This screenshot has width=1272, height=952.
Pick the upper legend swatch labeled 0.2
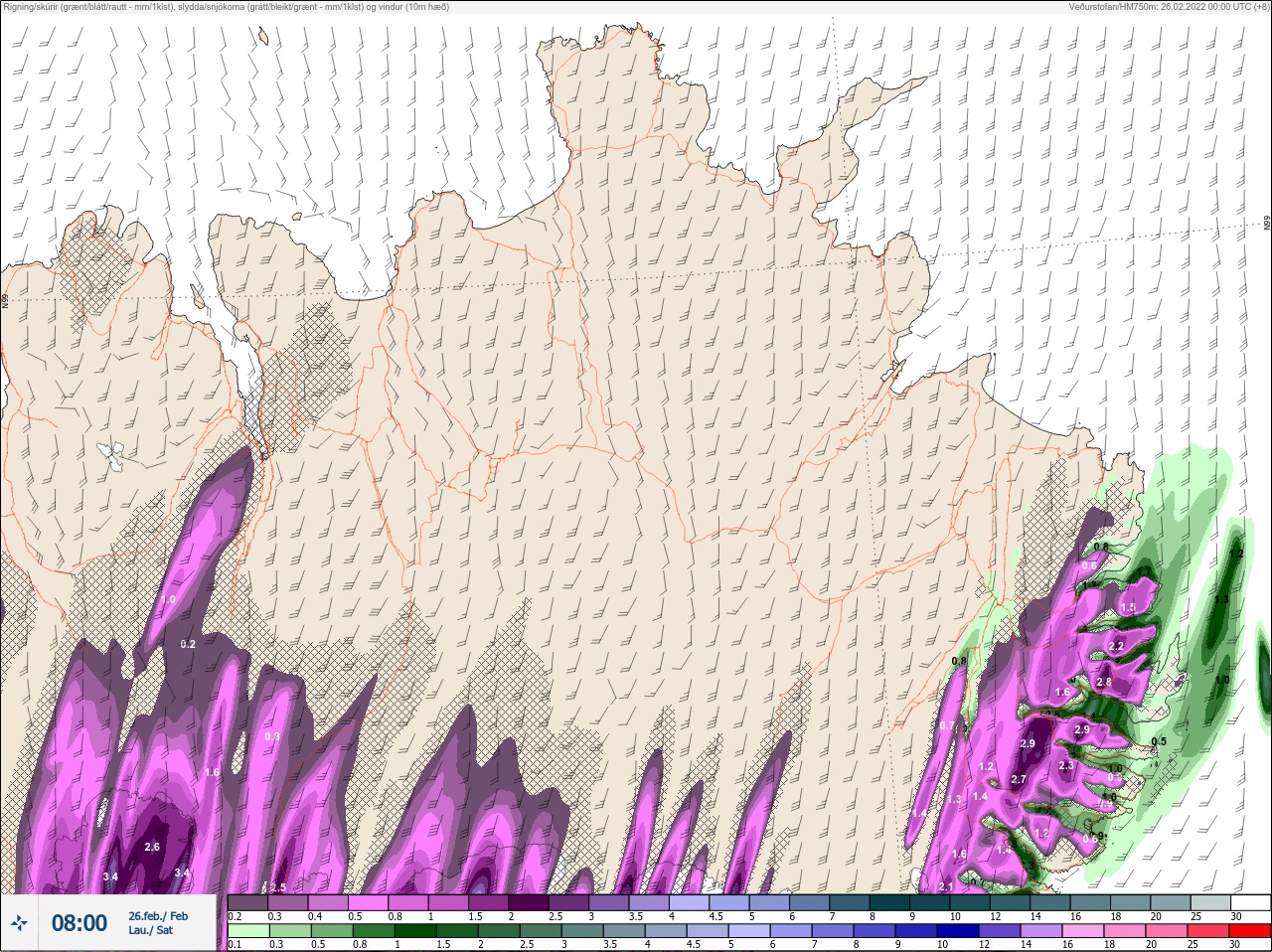point(247,902)
